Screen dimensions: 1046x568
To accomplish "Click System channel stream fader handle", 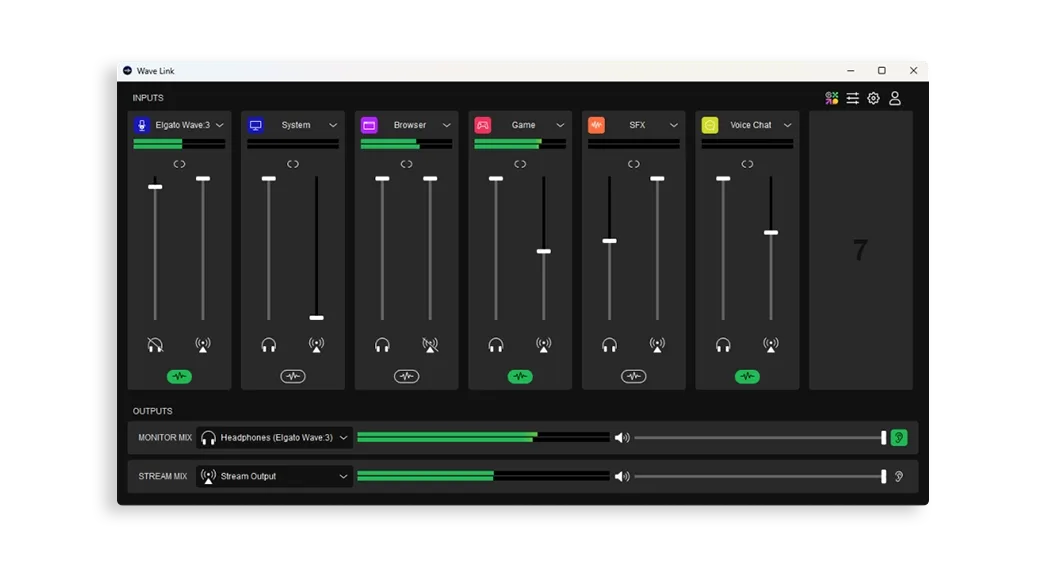I will coord(316,318).
